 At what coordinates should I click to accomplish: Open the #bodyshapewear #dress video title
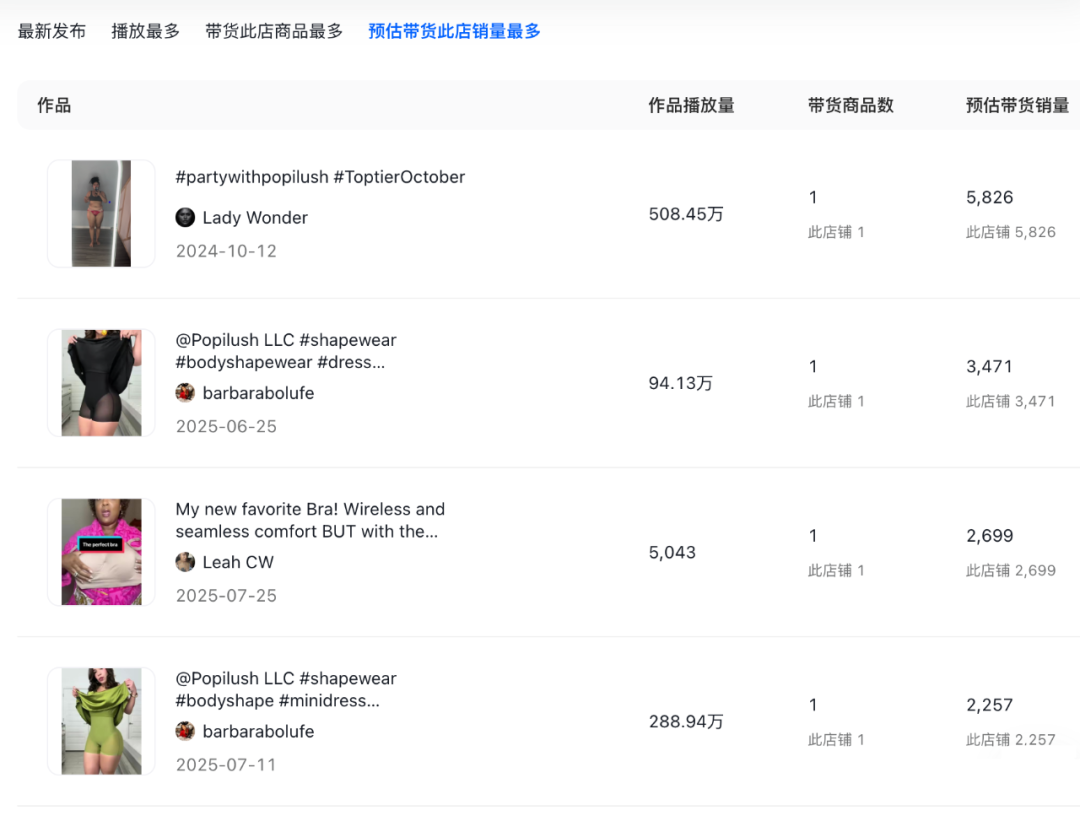click(286, 351)
